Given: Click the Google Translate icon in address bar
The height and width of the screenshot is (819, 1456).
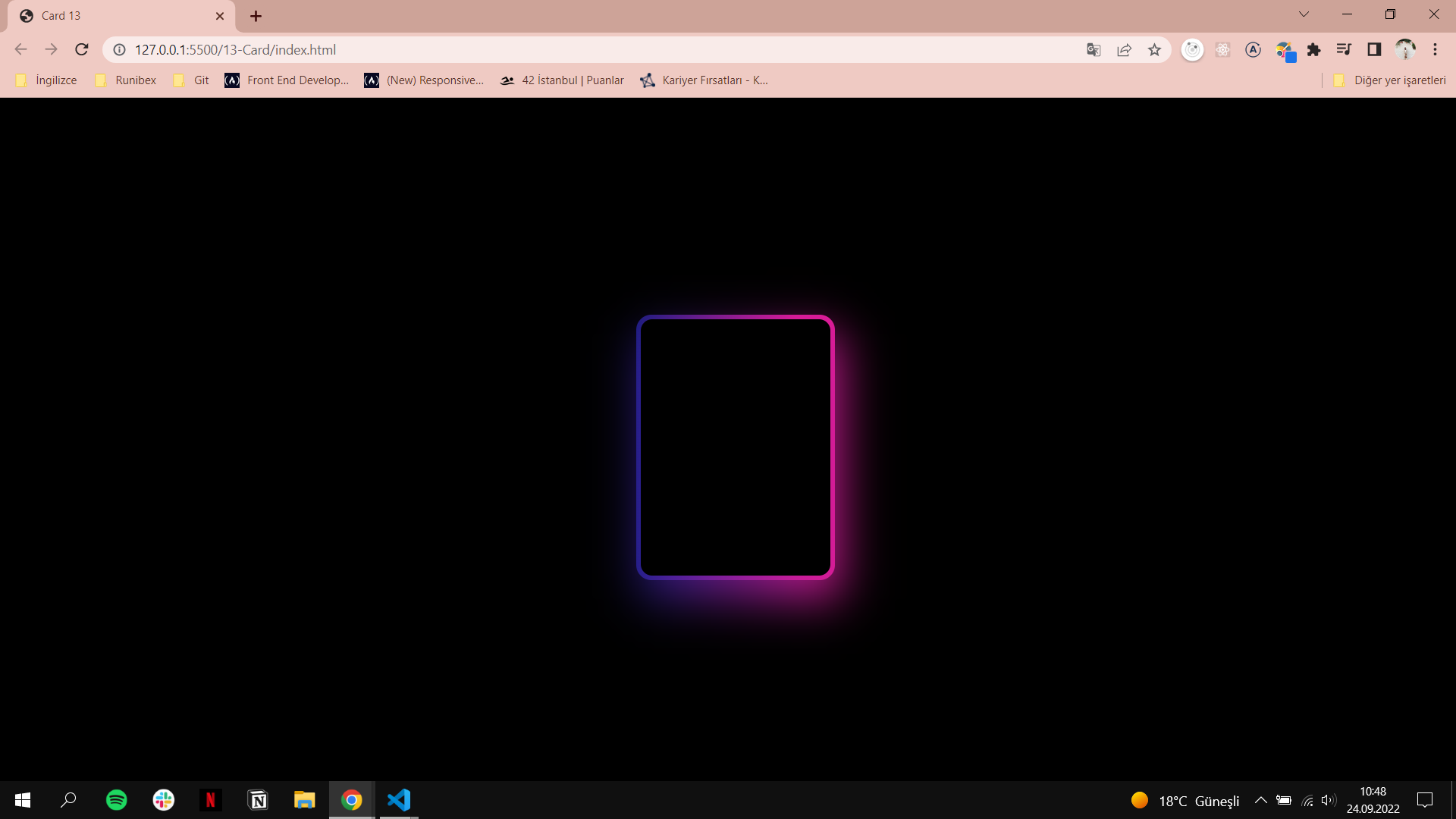Looking at the screenshot, I should coord(1094,50).
